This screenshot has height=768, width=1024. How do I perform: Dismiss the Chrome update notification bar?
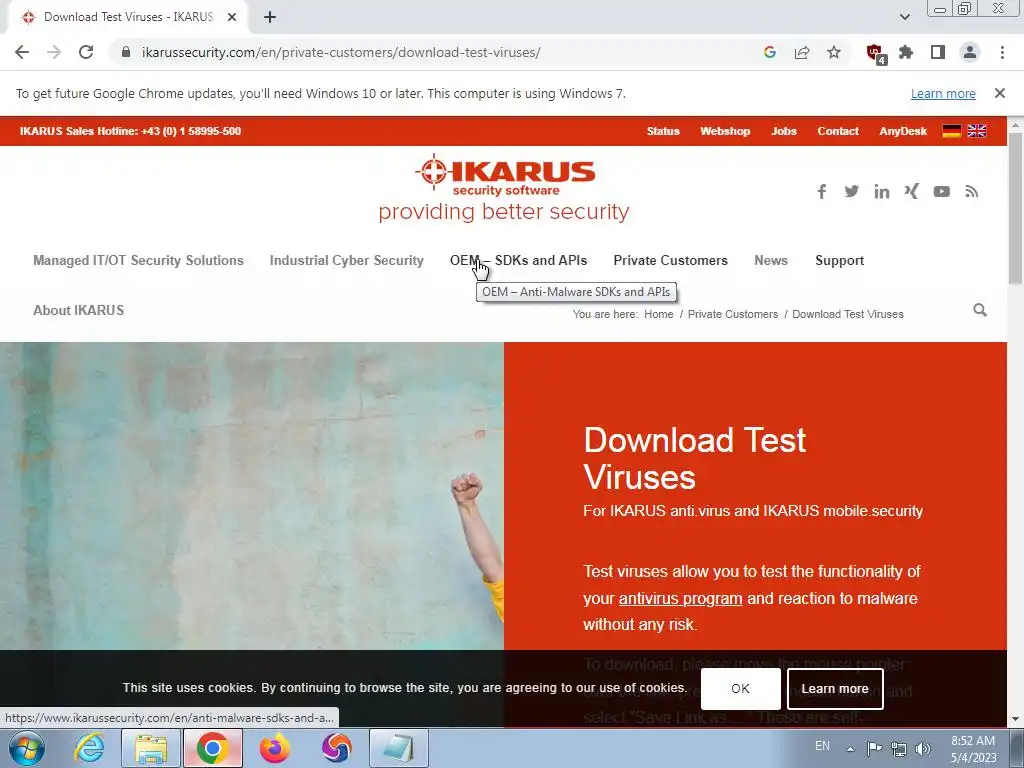coord(999,93)
